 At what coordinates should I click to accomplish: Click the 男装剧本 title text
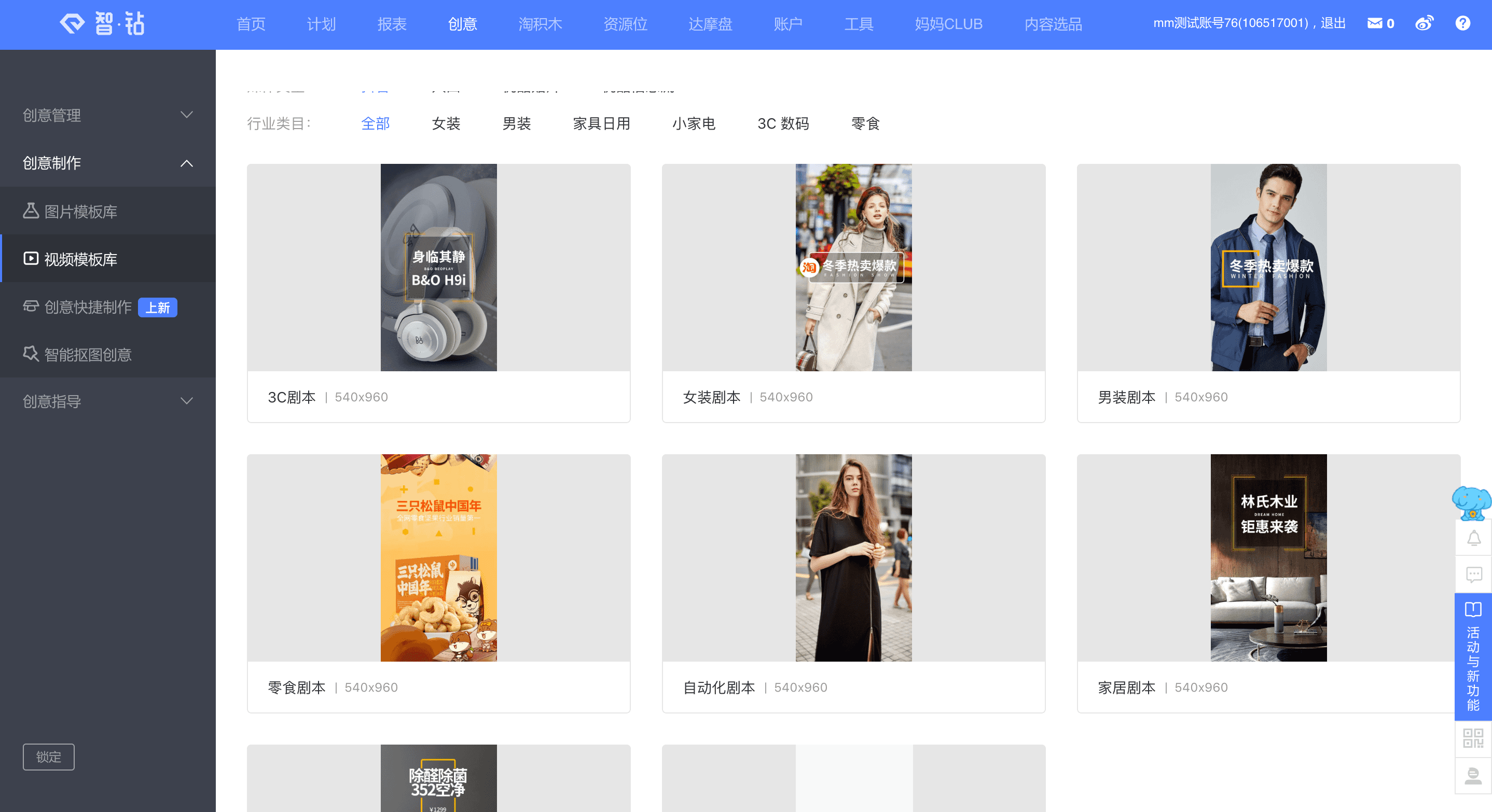pyautogui.click(x=1127, y=397)
